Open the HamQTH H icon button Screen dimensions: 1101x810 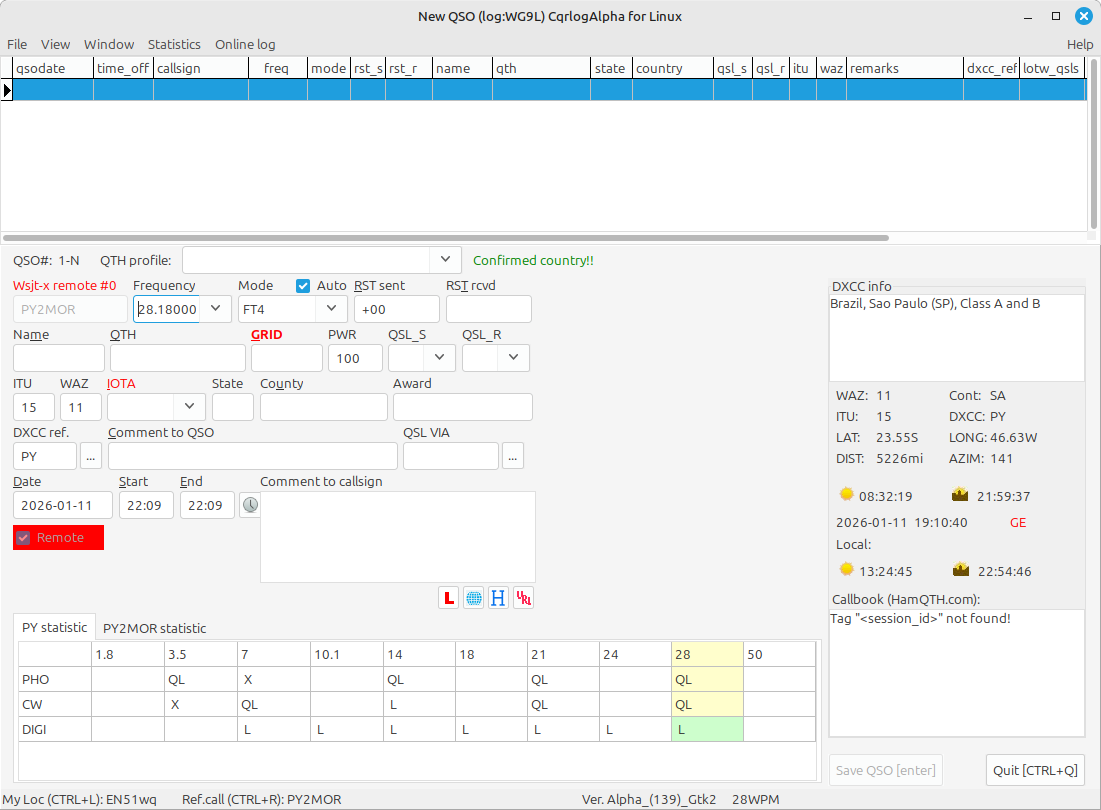pos(498,598)
